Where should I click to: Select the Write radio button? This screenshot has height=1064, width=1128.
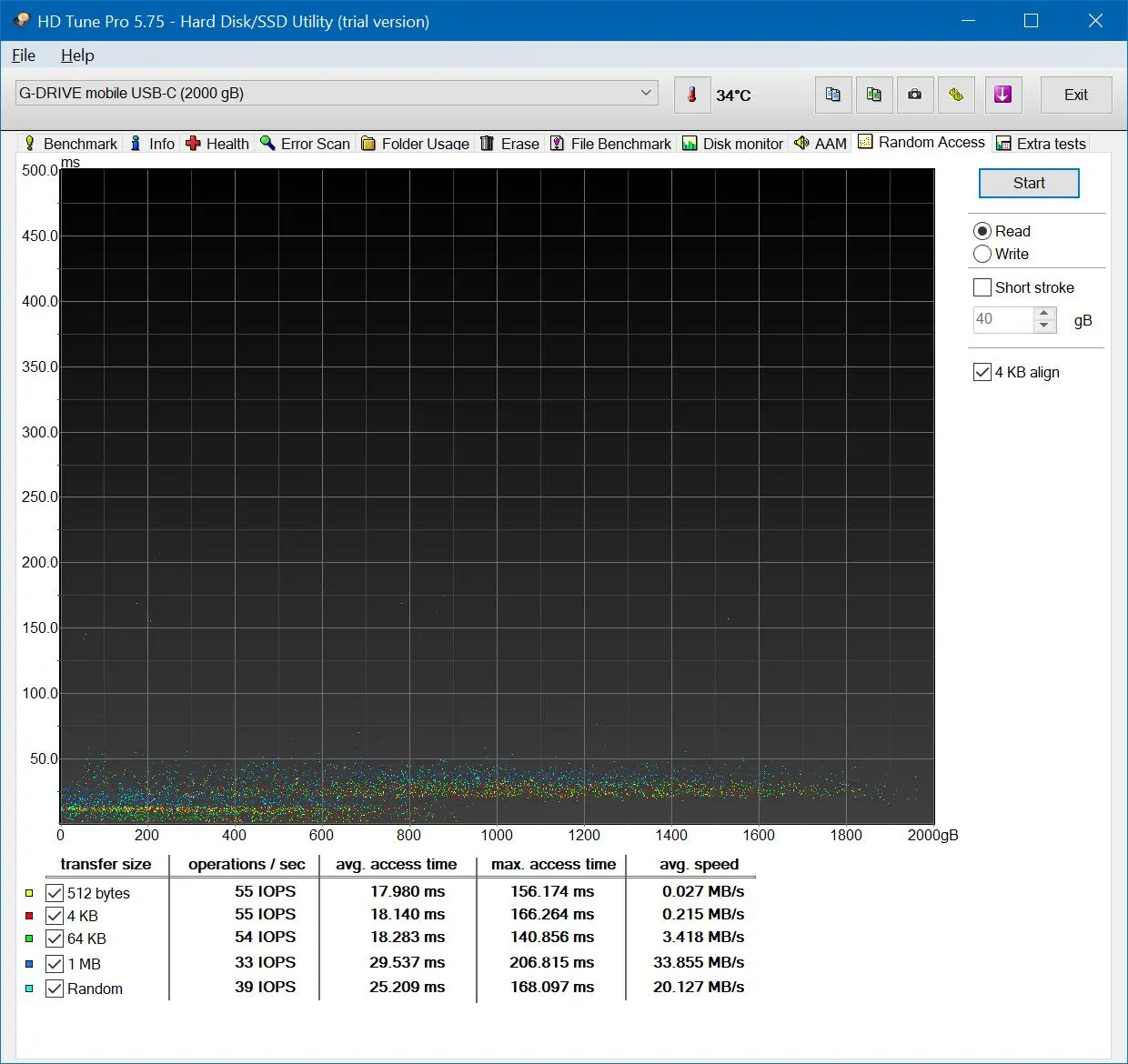[x=982, y=254]
